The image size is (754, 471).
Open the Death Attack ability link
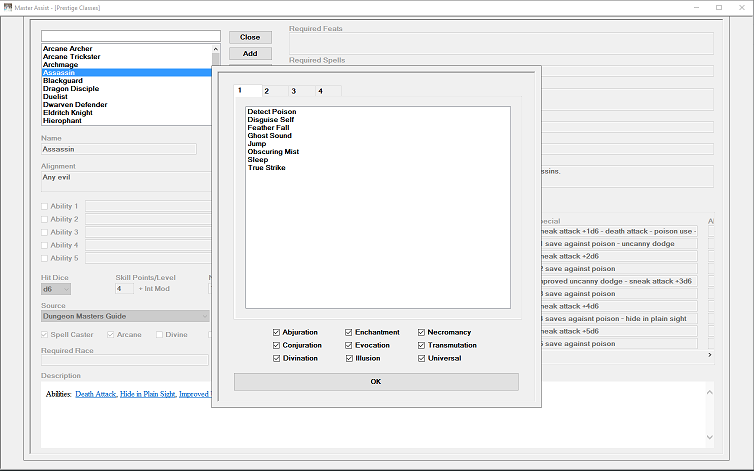(x=96, y=394)
